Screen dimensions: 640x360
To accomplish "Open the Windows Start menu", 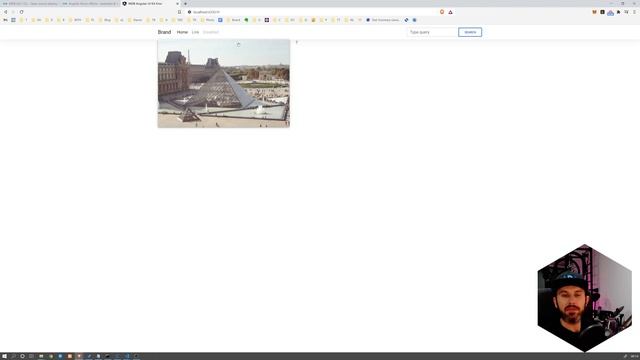I will pyautogui.click(x=4, y=356).
